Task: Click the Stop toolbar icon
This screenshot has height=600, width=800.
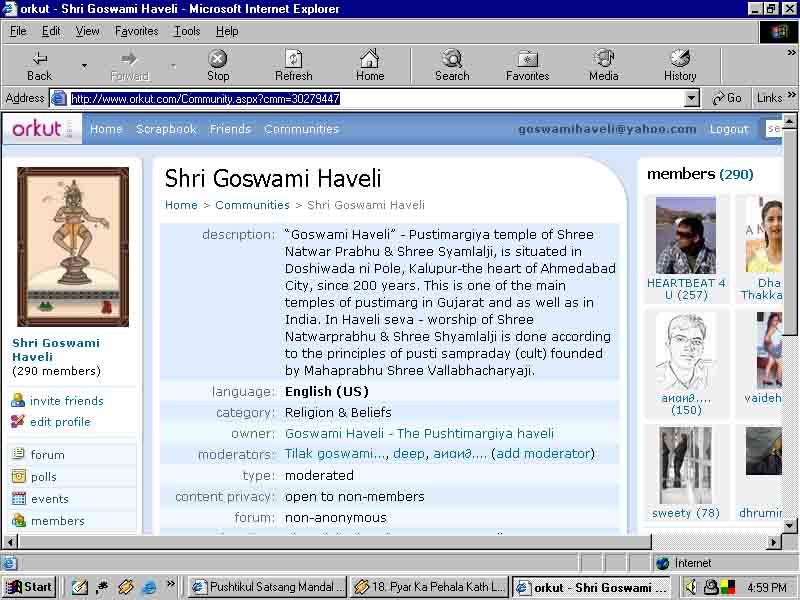Action: 218,59
